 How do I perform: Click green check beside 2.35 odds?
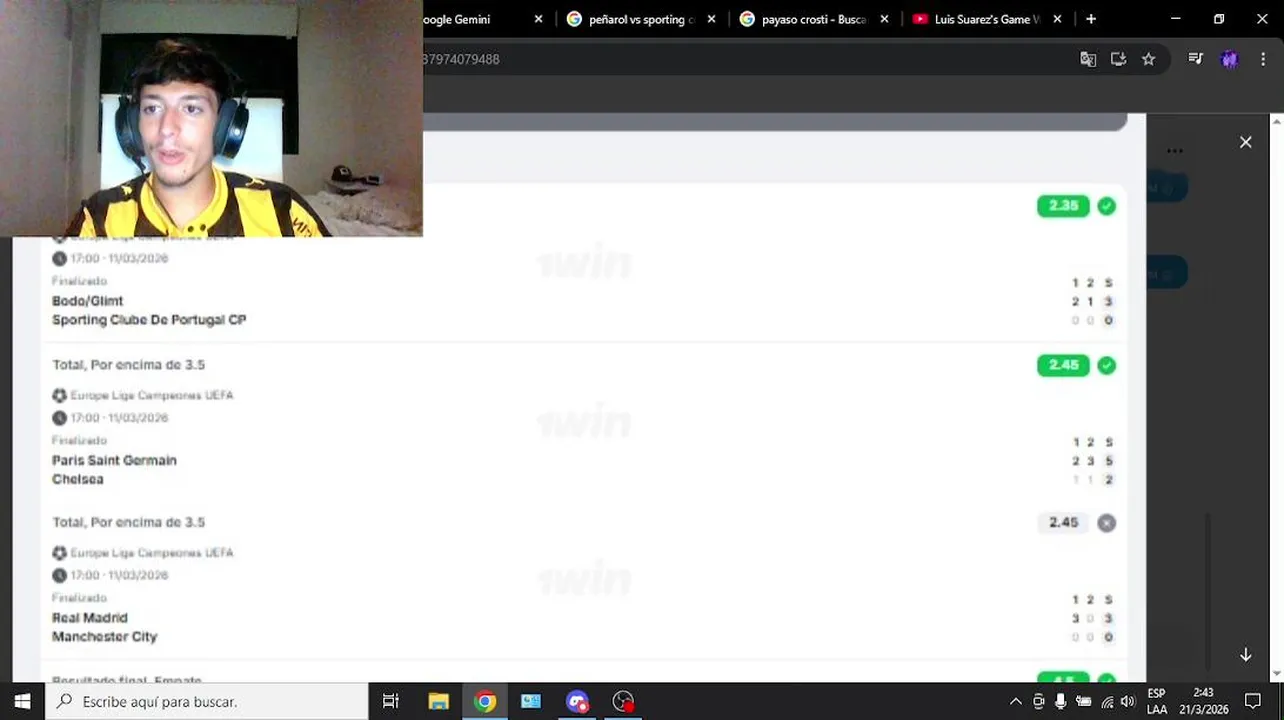tap(1106, 206)
